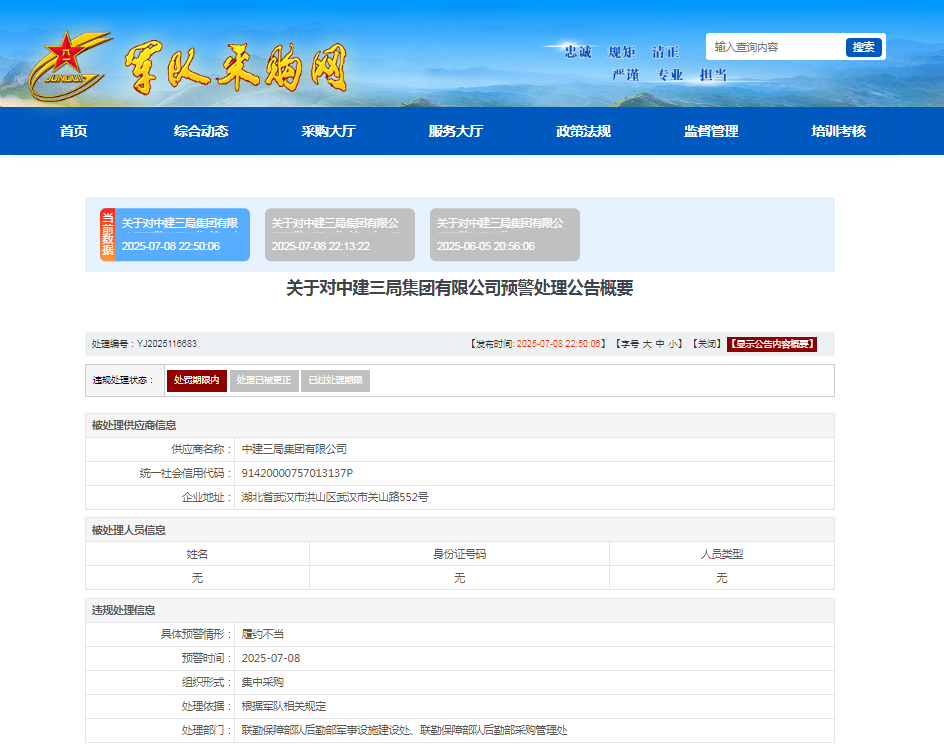Open the 采购大厅 menu item
The height and width of the screenshot is (750, 944).
(x=329, y=131)
